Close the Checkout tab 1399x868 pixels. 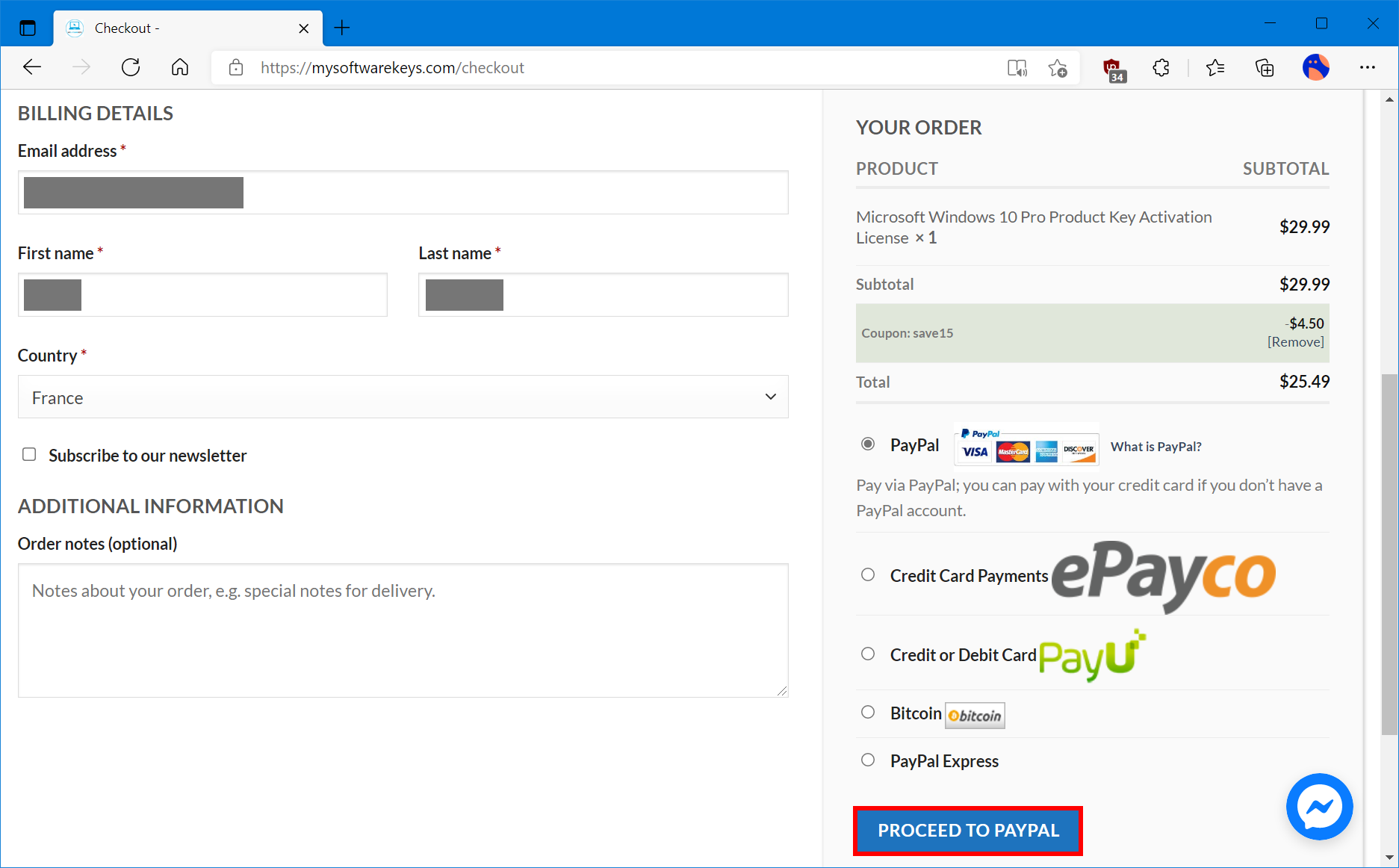pos(303,28)
